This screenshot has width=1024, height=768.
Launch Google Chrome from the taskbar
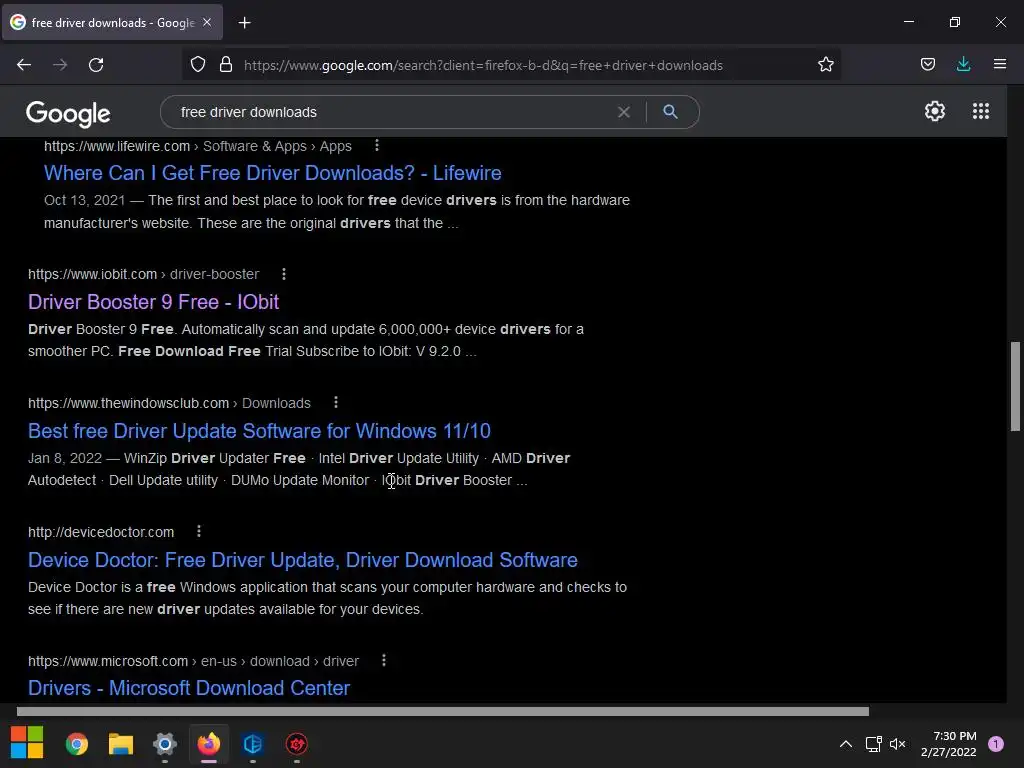coord(77,744)
